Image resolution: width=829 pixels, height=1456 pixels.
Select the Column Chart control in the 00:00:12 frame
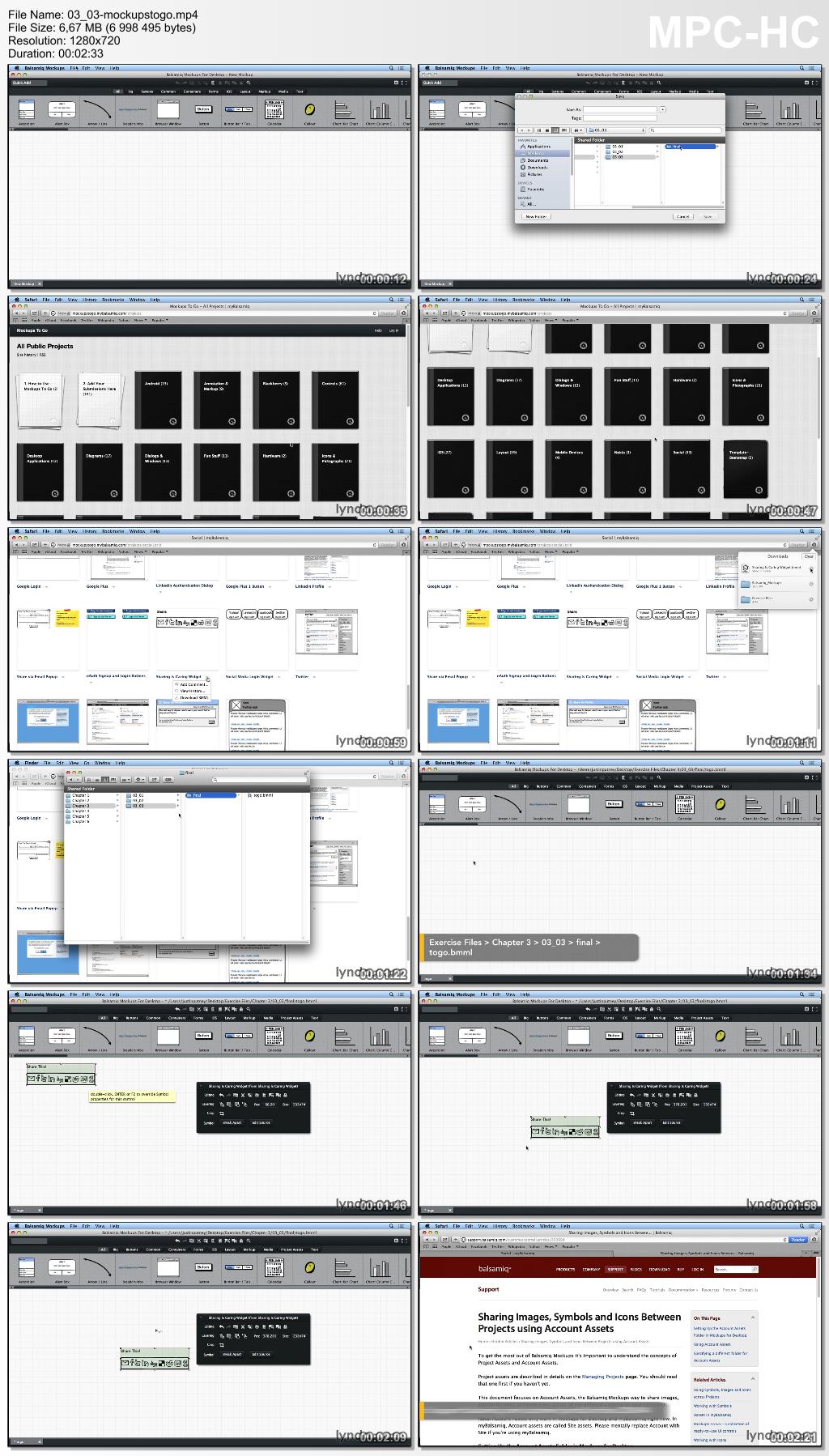(x=380, y=111)
